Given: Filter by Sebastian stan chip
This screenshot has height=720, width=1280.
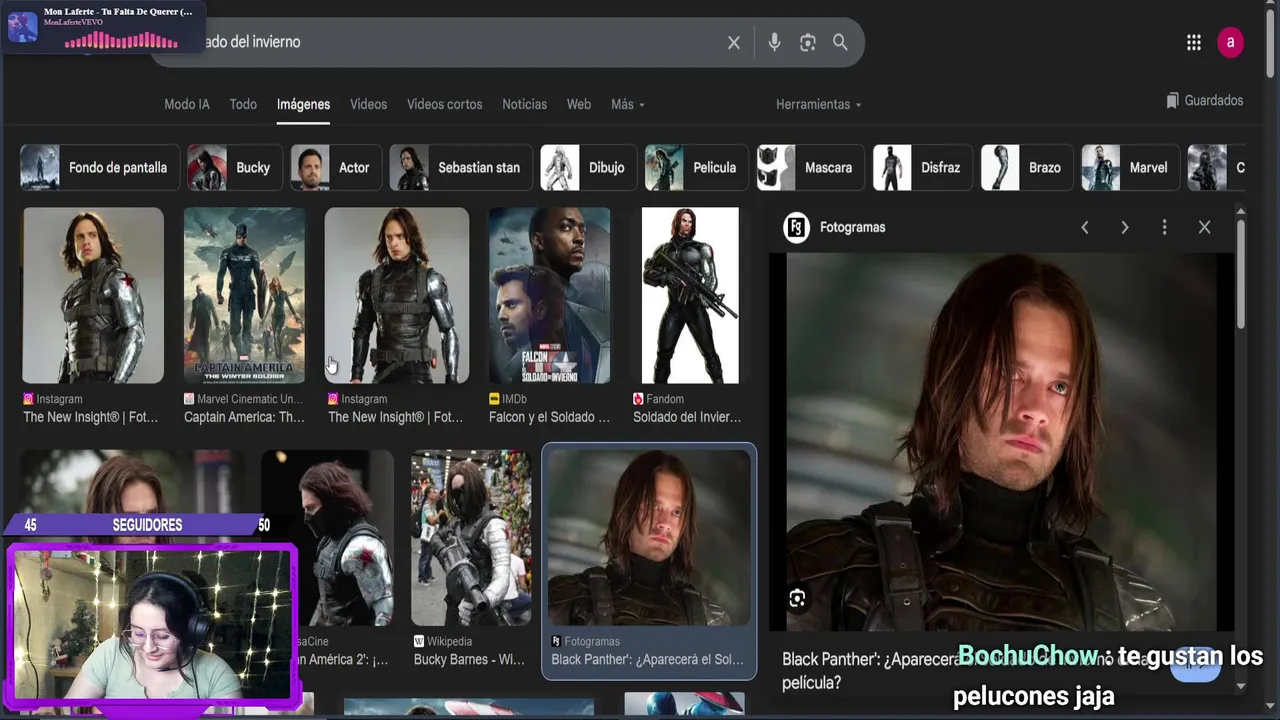Looking at the screenshot, I should point(460,167).
